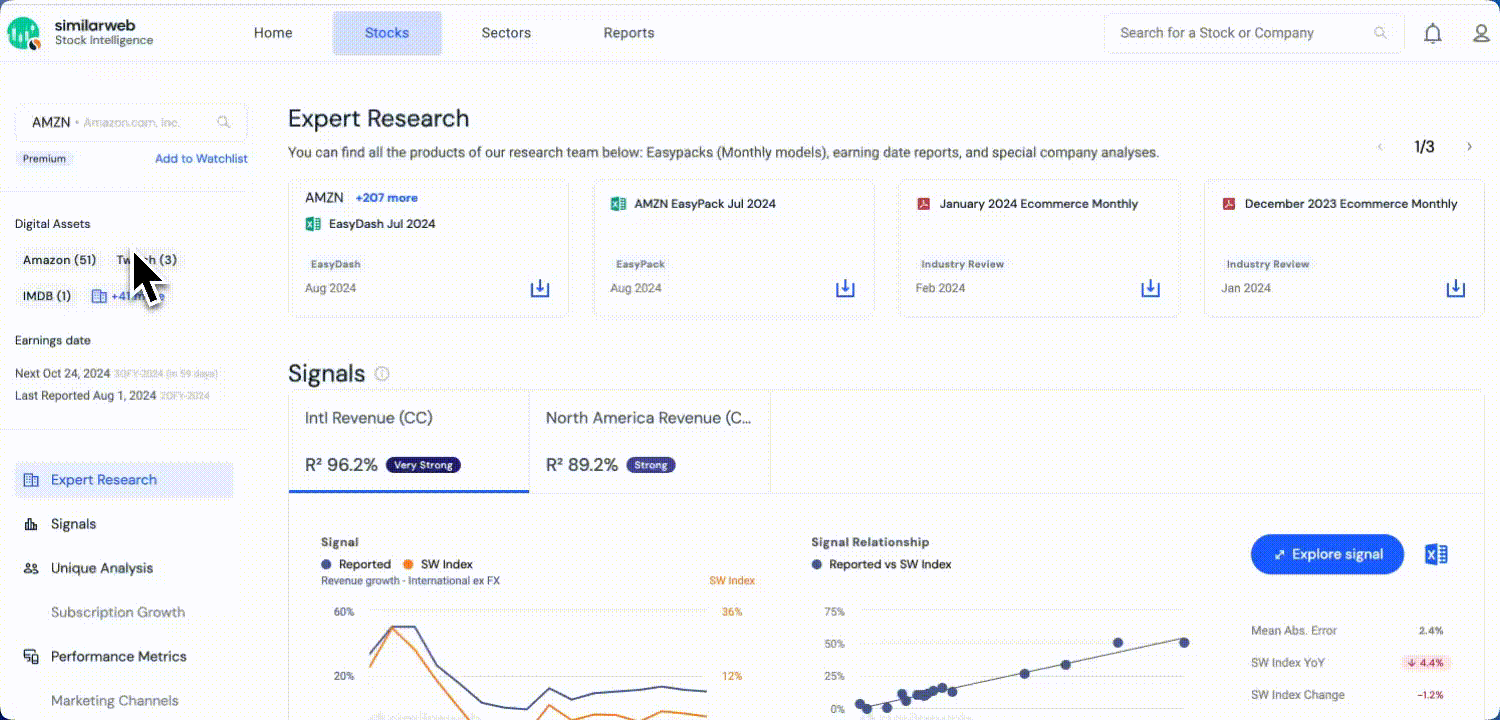Open Marketing Channels in sidebar
1500x720 pixels.
(115, 700)
